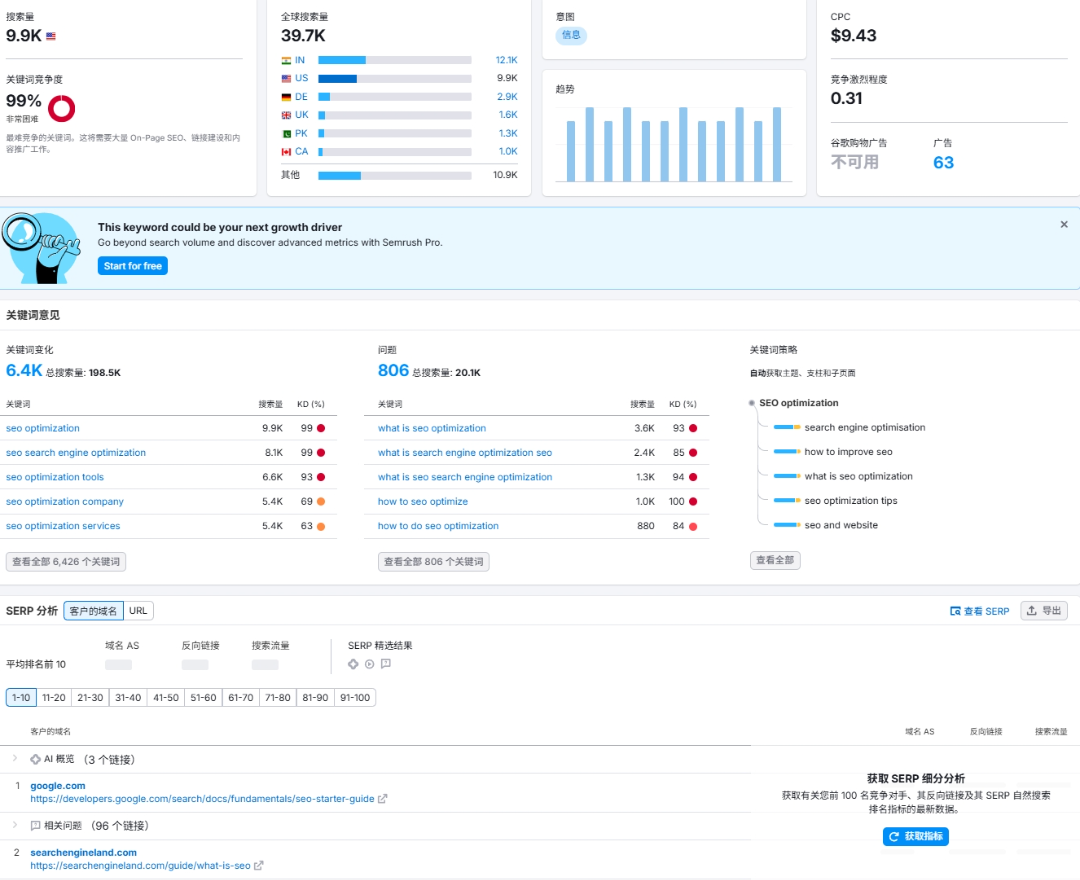Viewport: 1080px width, 880px height.
Task: Open the 查看全部 6,426 个关键词 button
Action: [x=64, y=561]
